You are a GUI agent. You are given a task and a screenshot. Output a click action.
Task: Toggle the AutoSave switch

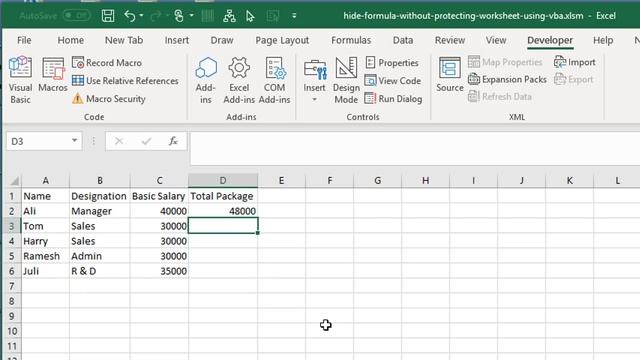pyautogui.click(x=77, y=16)
